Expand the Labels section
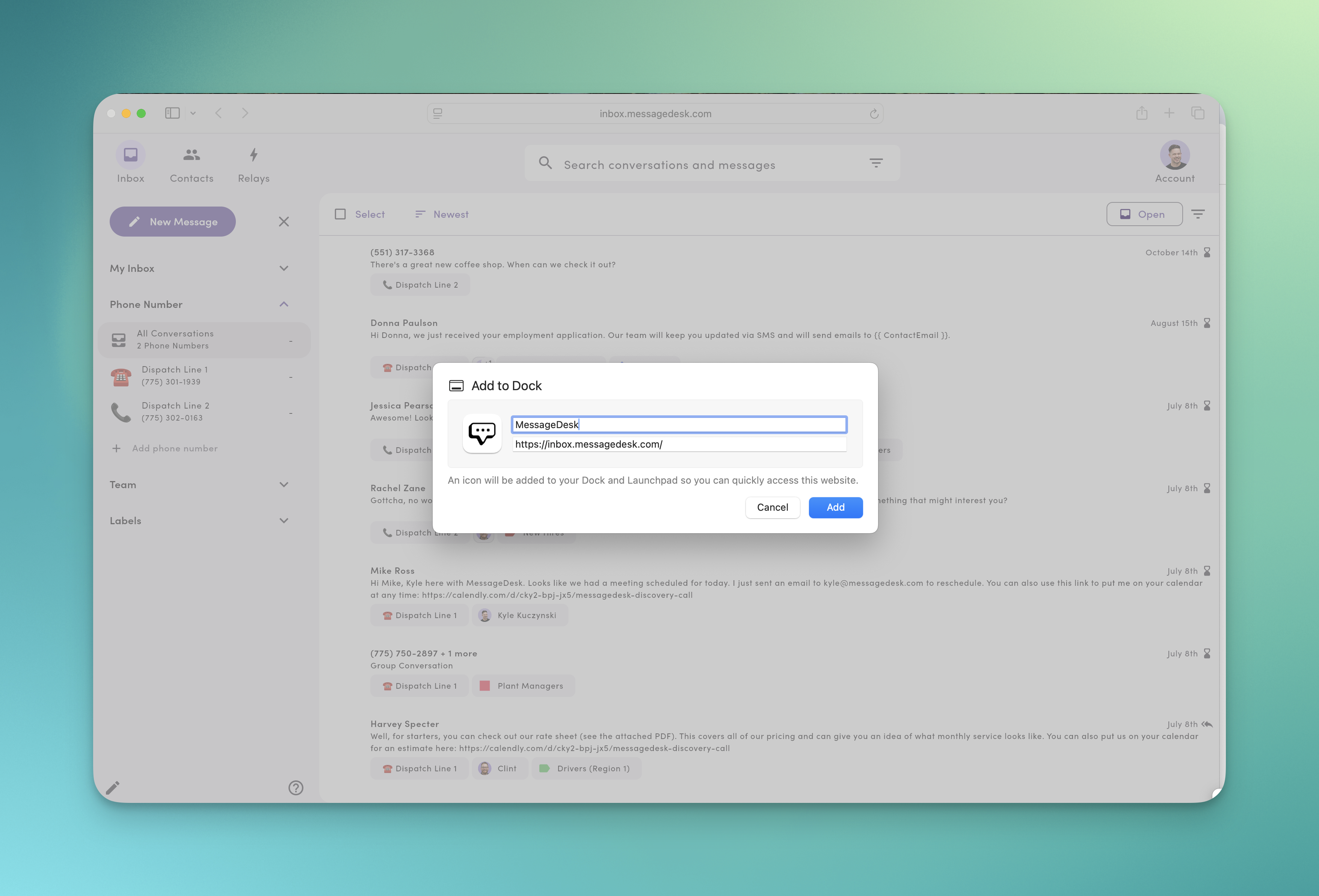 point(284,521)
